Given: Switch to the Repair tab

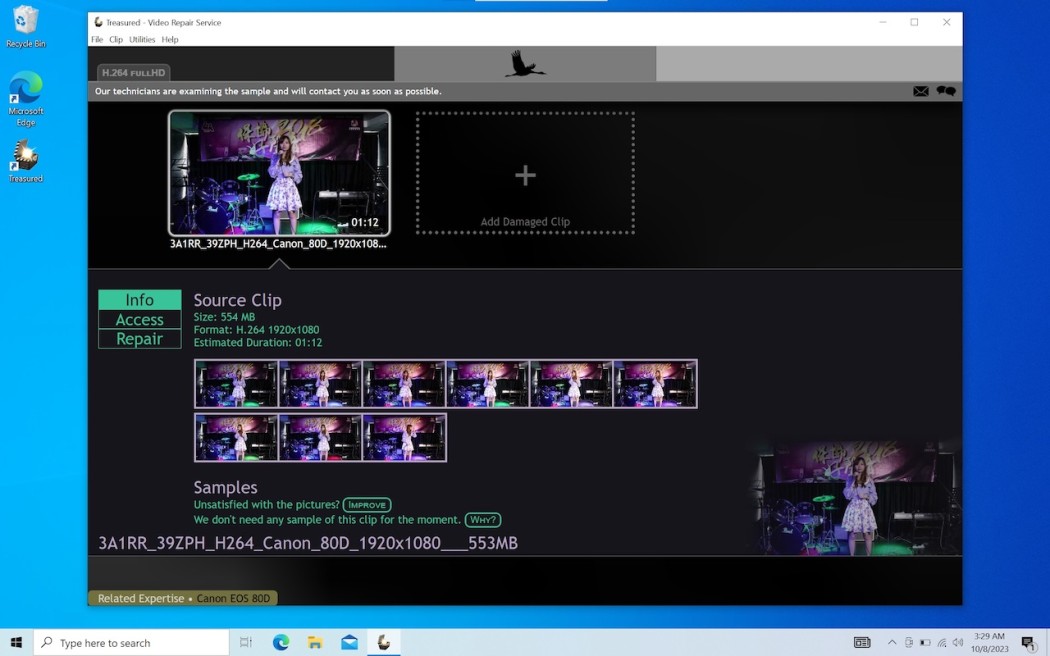Looking at the screenshot, I should [x=139, y=339].
